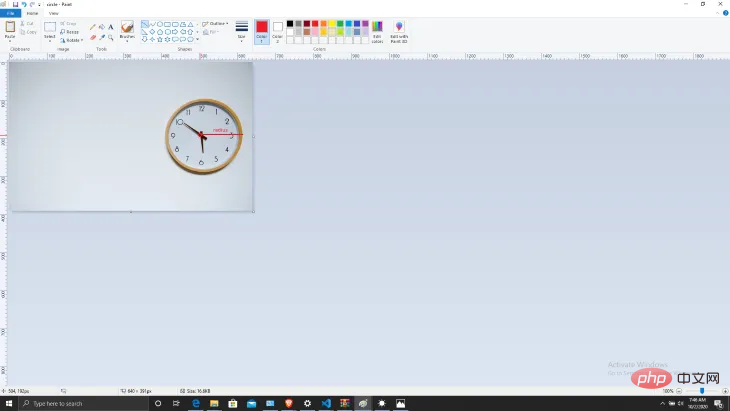Choose the Line shape
Image resolution: width=730 pixels, height=411 pixels.
click(x=145, y=24)
